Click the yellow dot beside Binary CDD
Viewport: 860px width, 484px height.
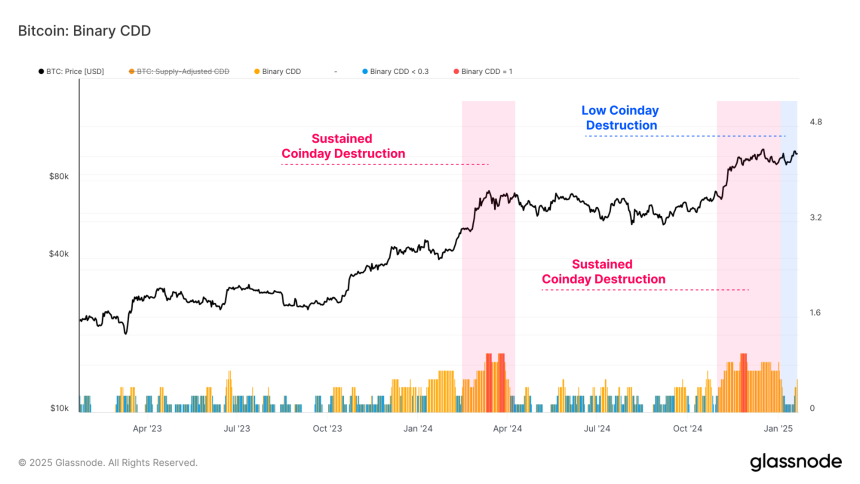[257, 71]
